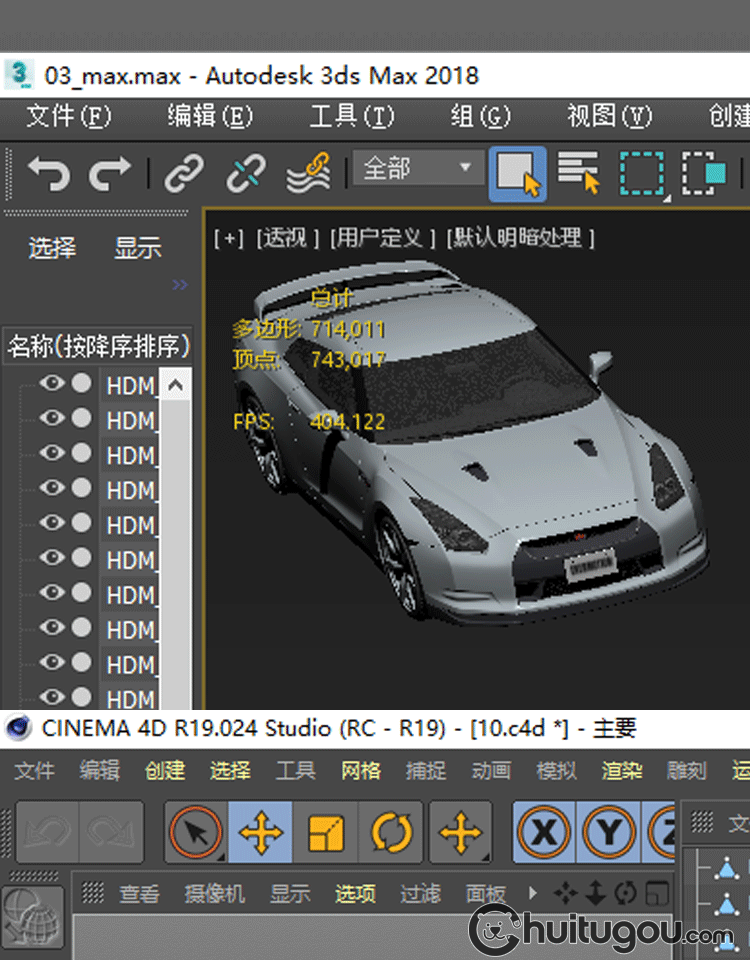Click the second HDM object's color circle

click(81, 418)
